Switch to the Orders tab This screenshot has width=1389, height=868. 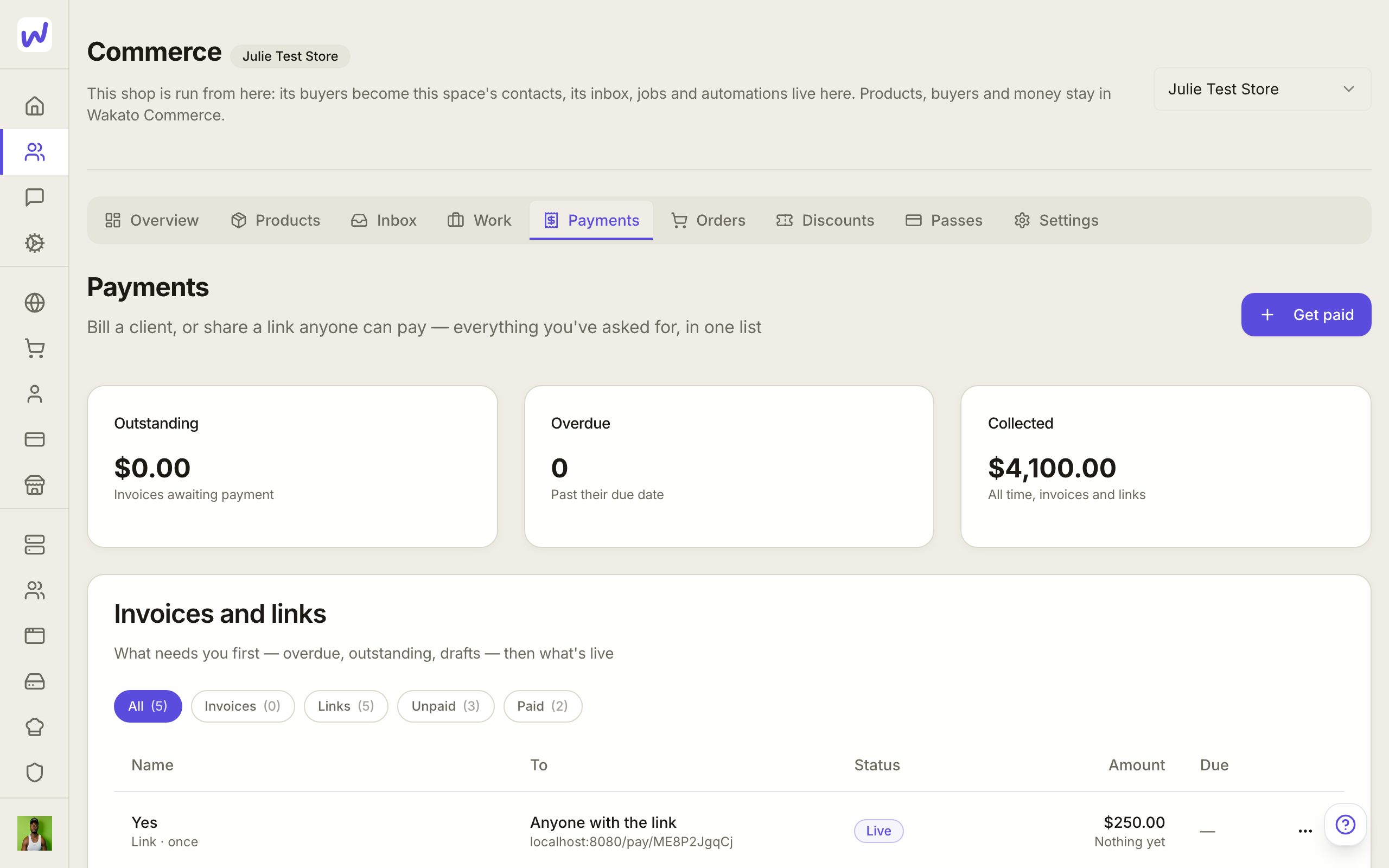click(709, 220)
